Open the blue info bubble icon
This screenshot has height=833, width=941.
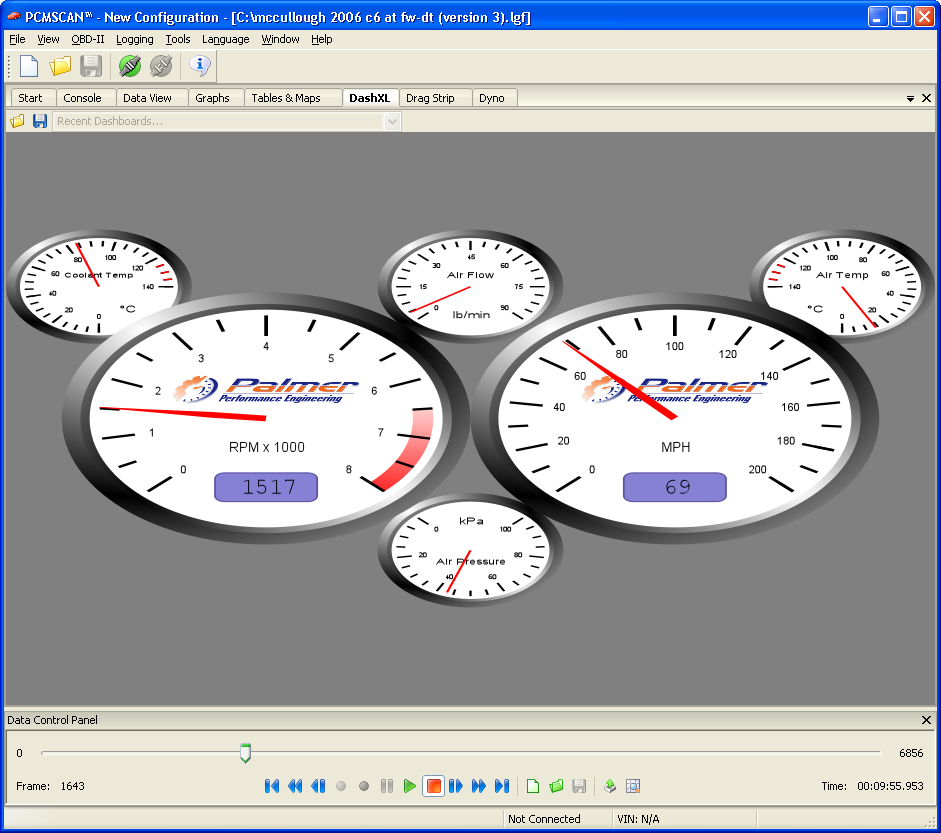200,66
